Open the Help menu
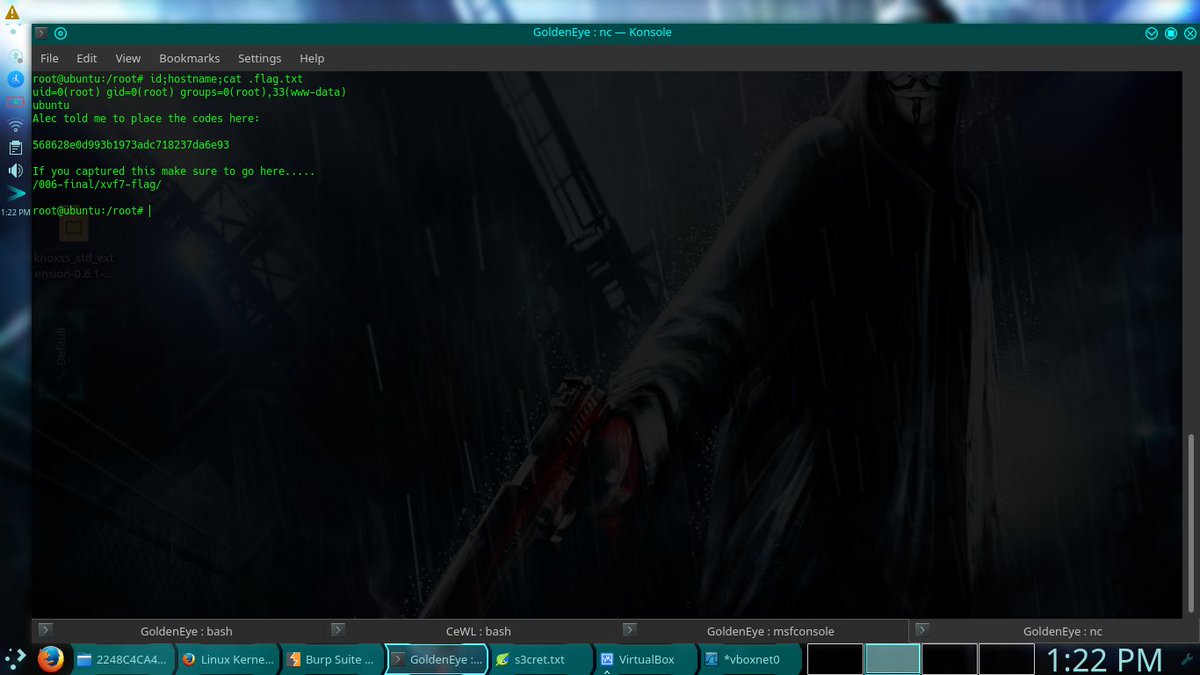 (312, 59)
